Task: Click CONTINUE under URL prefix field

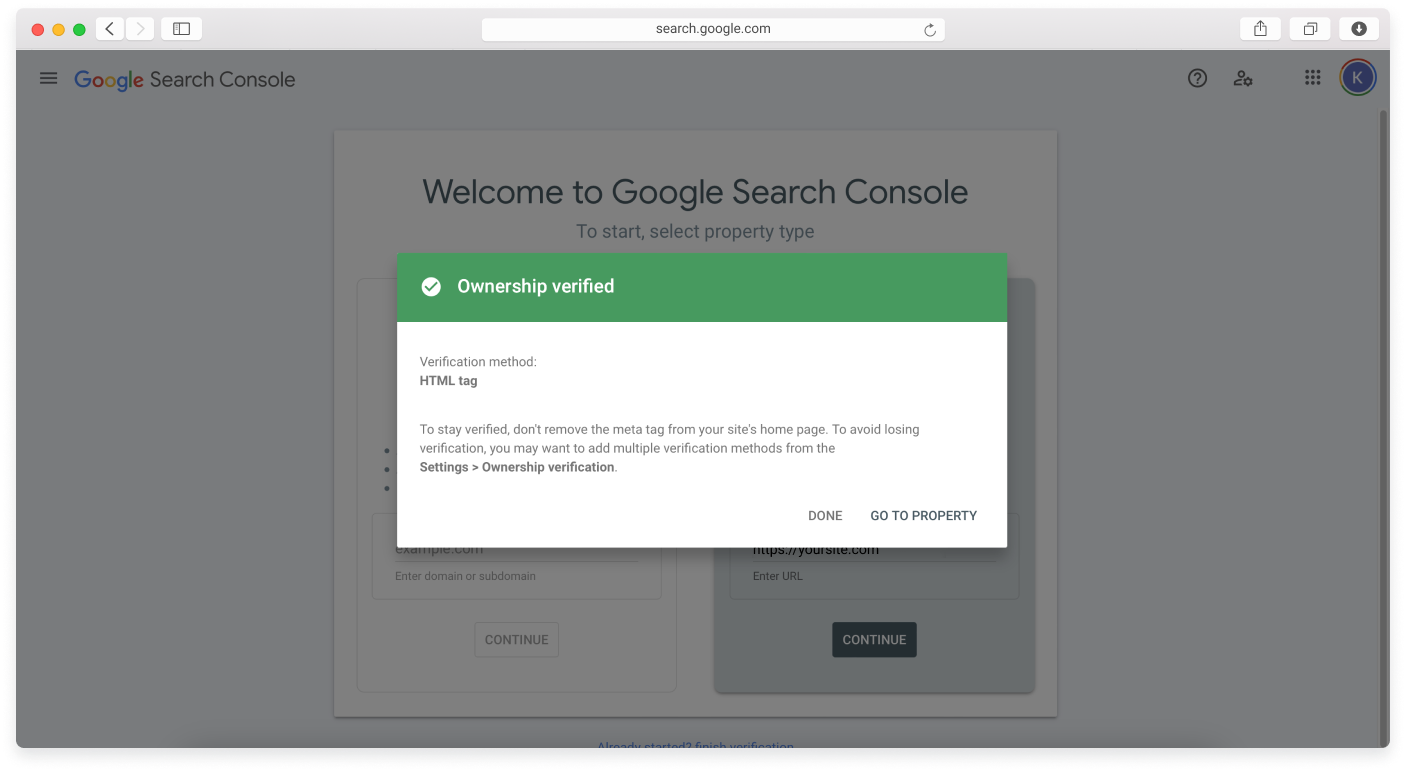Action: tap(874, 640)
